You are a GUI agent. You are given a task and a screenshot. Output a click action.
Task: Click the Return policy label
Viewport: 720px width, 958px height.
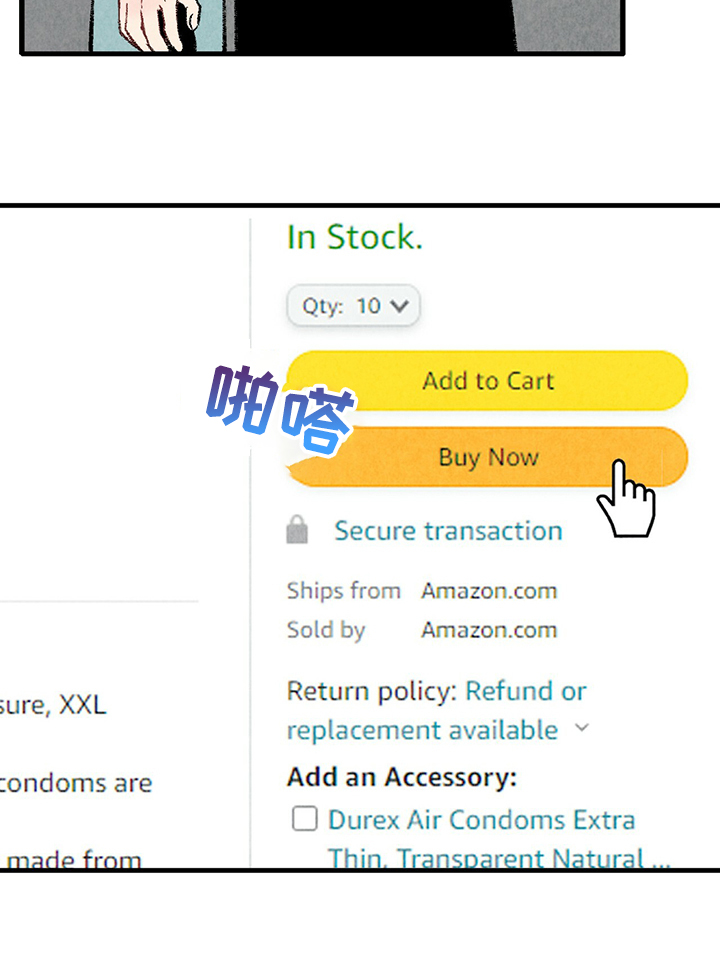coord(371,692)
